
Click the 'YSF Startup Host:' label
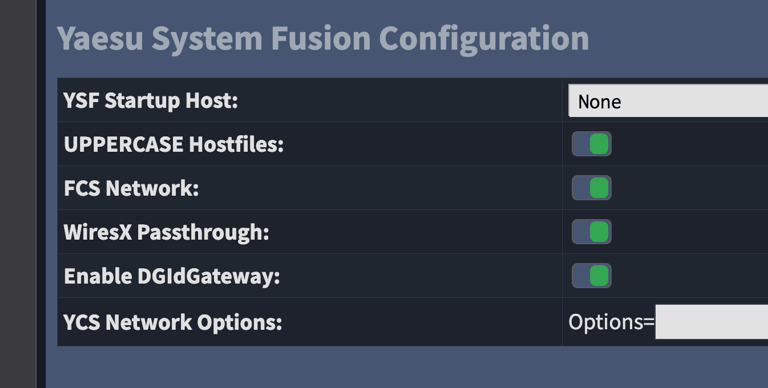coord(150,100)
